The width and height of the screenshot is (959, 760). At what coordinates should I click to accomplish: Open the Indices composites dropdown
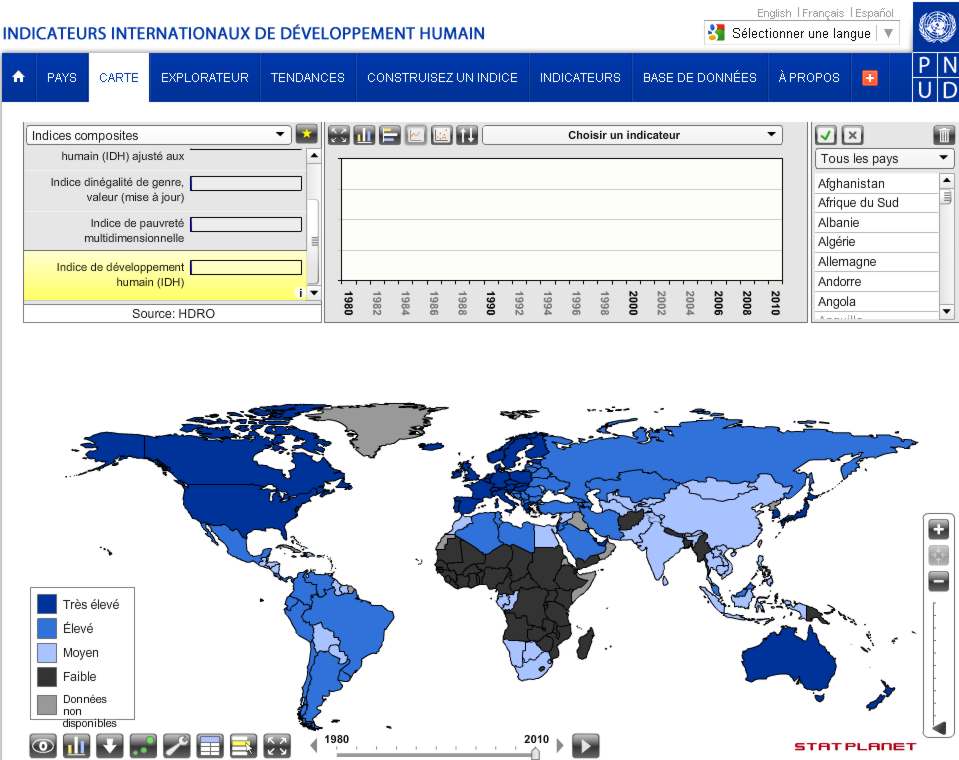coord(158,135)
